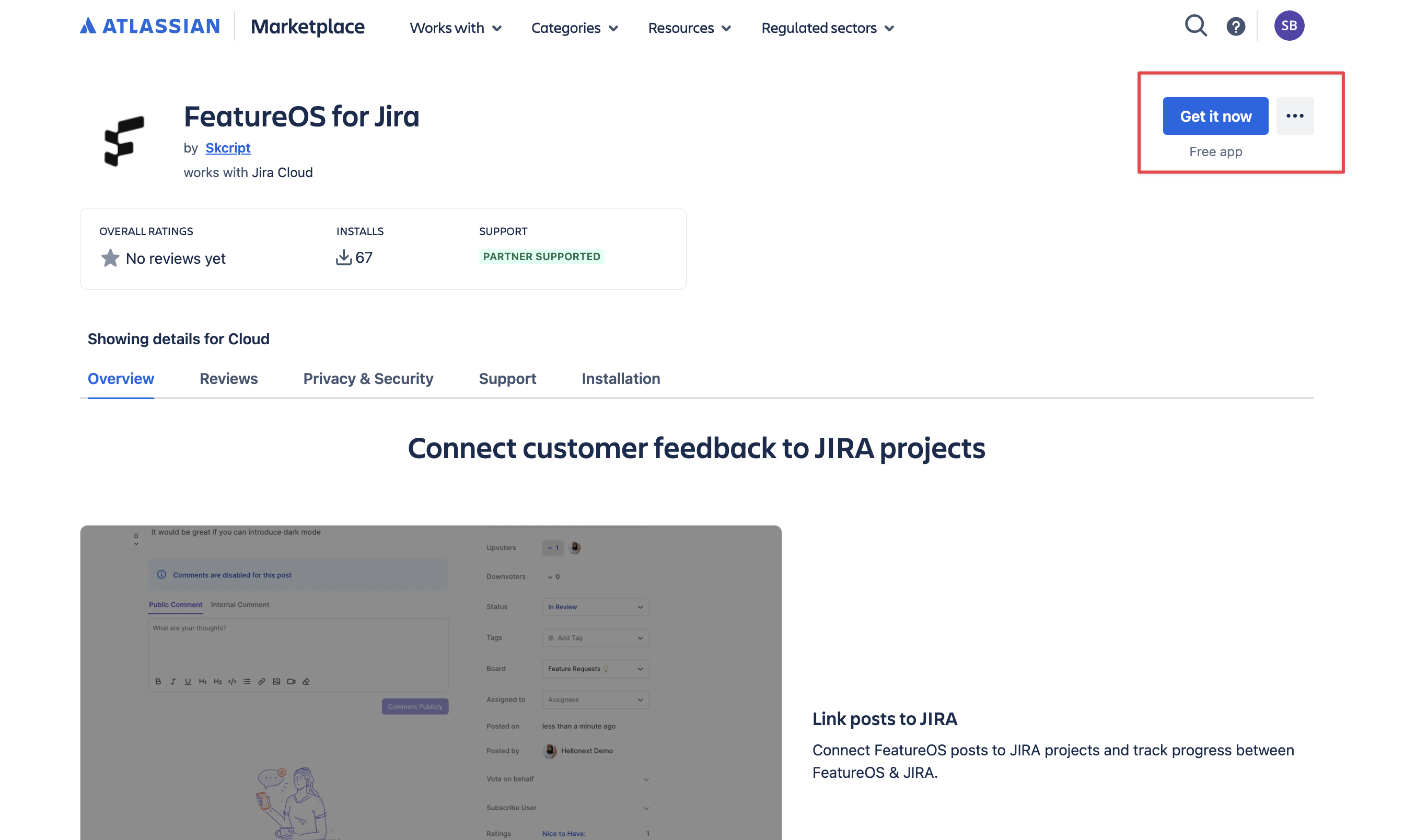Viewport: 1416px width, 840px height.
Task: Click the FeatureOS app logo
Action: [124, 141]
